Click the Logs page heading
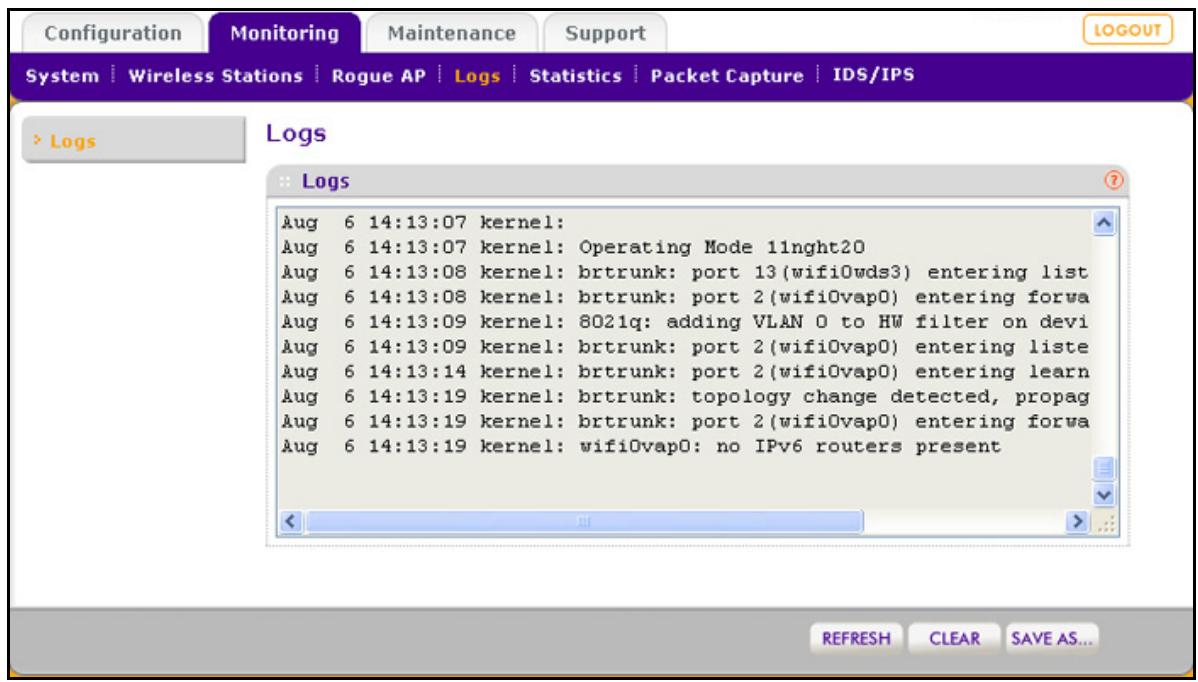The height and width of the screenshot is (682, 1198). pos(296,134)
